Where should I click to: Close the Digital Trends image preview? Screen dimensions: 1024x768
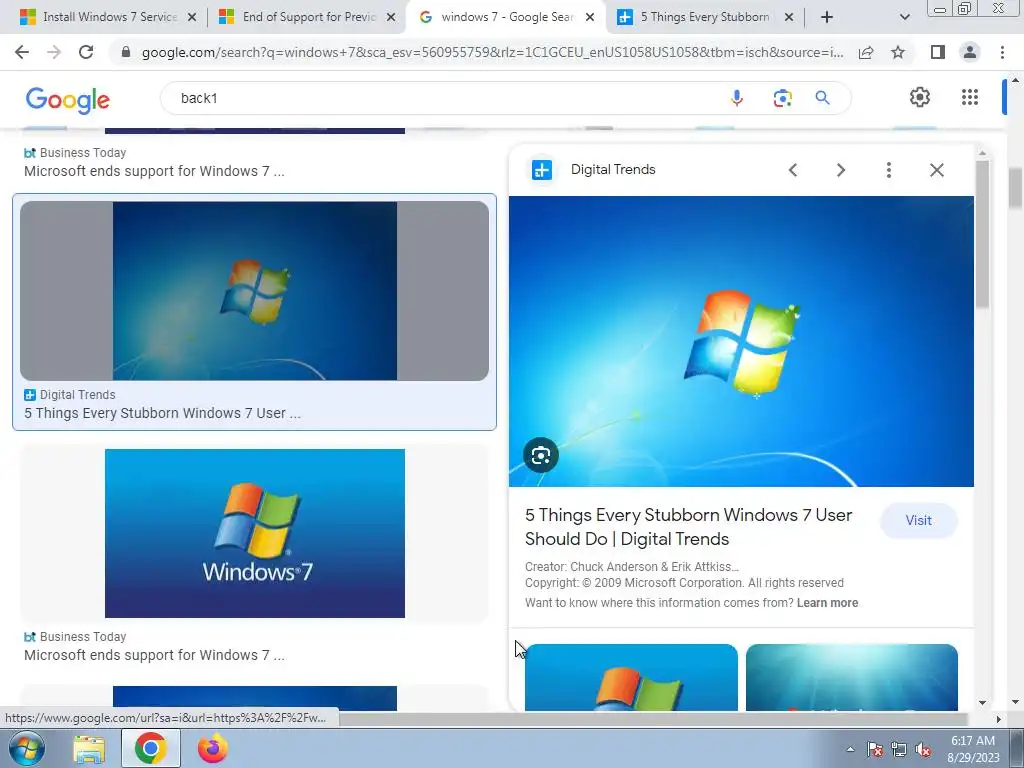click(936, 170)
